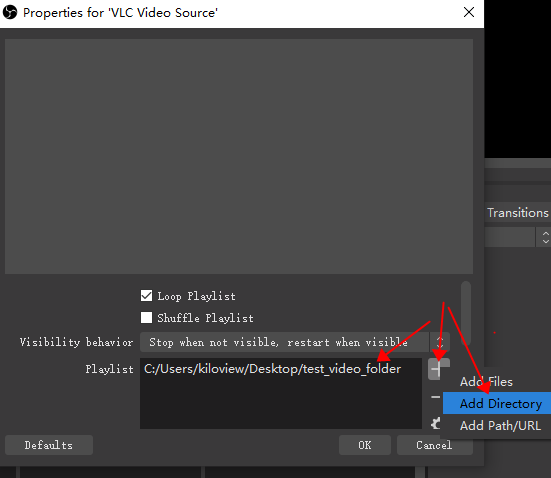Click the Cancel button
Viewport: 551px width, 478px height.
pyautogui.click(x=434, y=445)
